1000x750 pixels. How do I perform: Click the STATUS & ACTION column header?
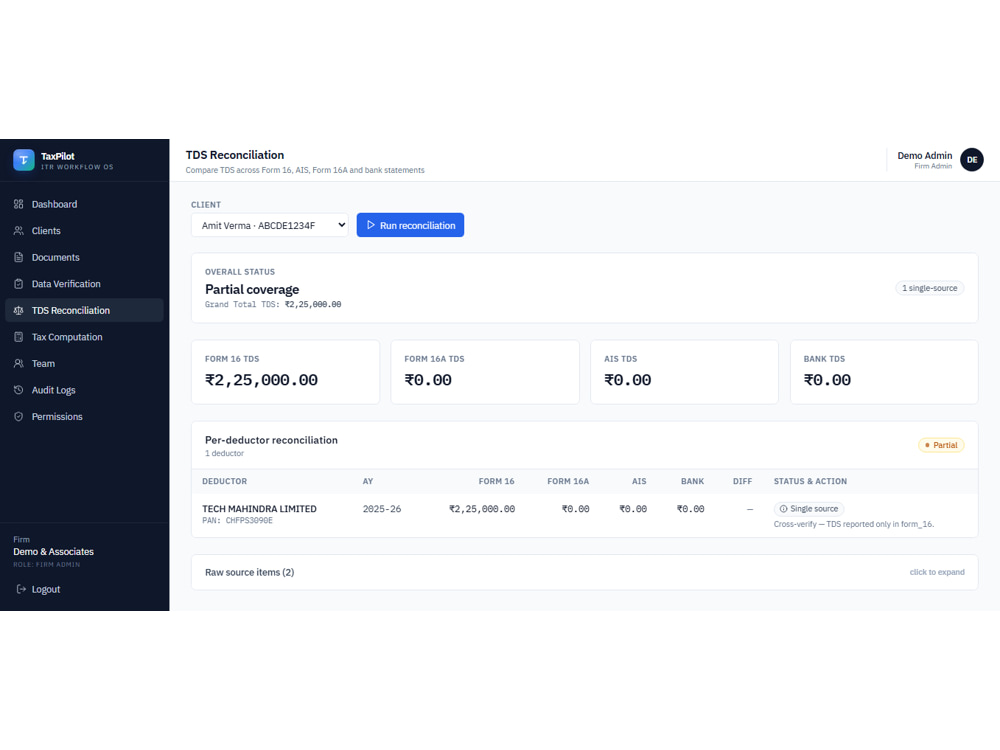point(810,482)
